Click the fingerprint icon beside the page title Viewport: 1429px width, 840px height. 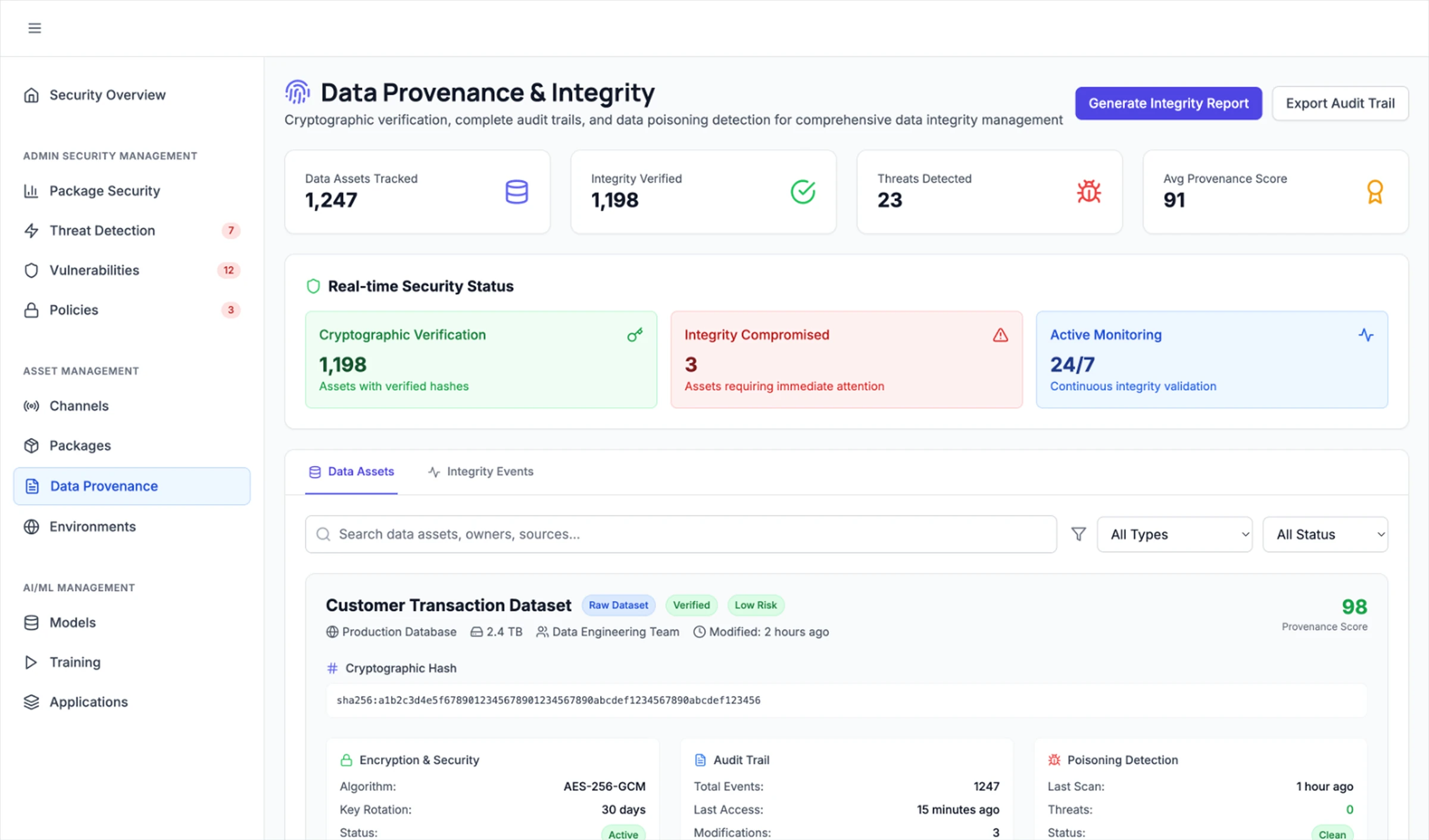coord(297,92)
